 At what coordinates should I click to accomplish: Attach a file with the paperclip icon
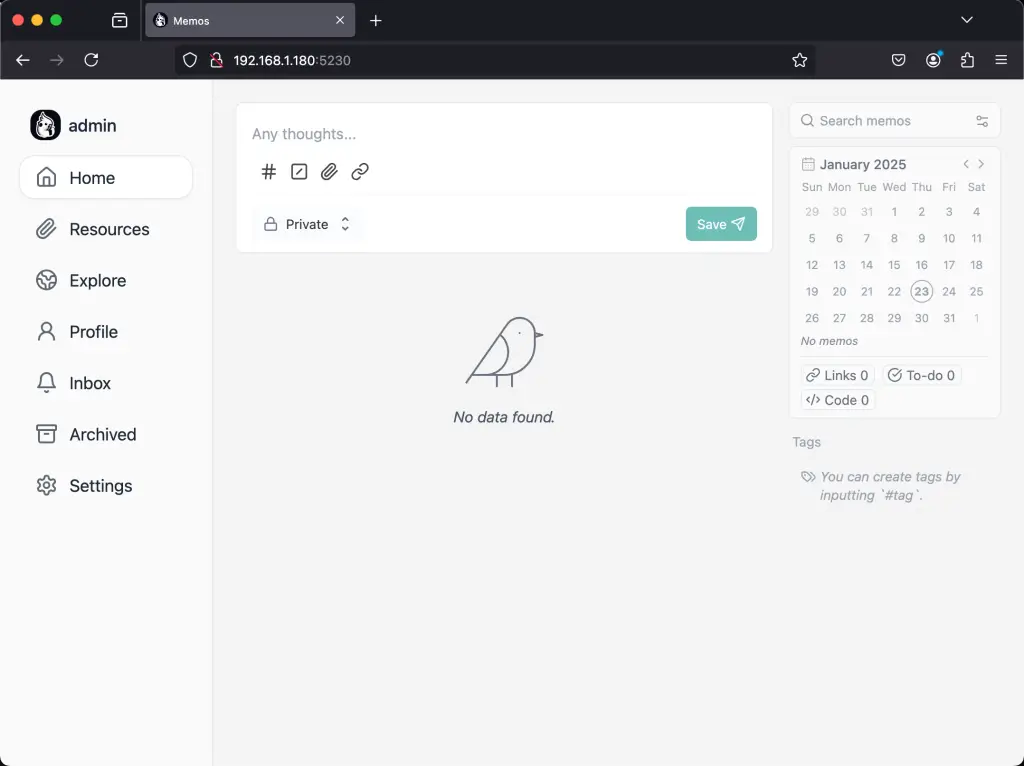[x=329, y=172]
